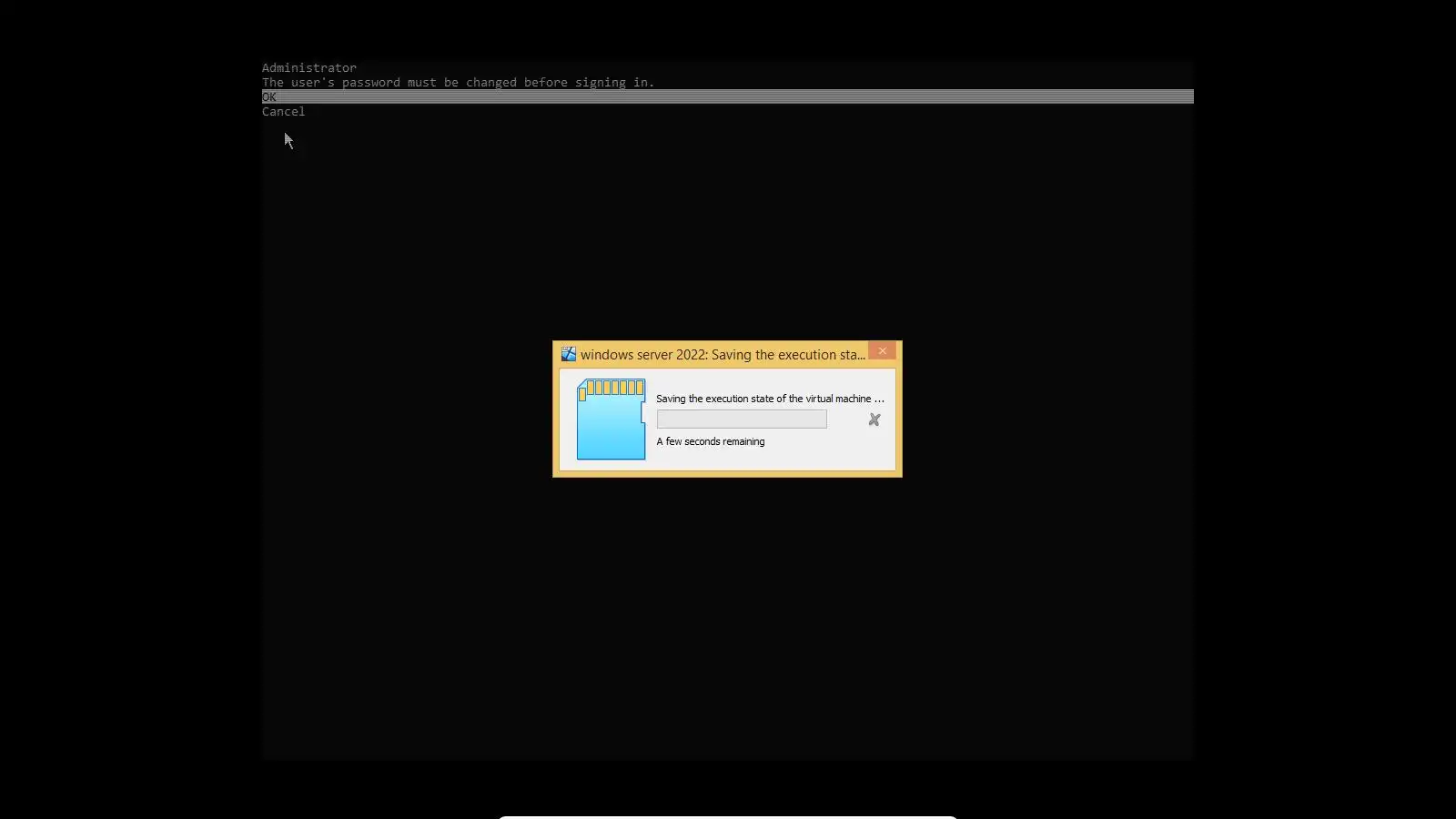This screenshot has width=1456, height=819.
Task: Click 'A few seconds remaining' text
Action: click(x=711, y=441)
